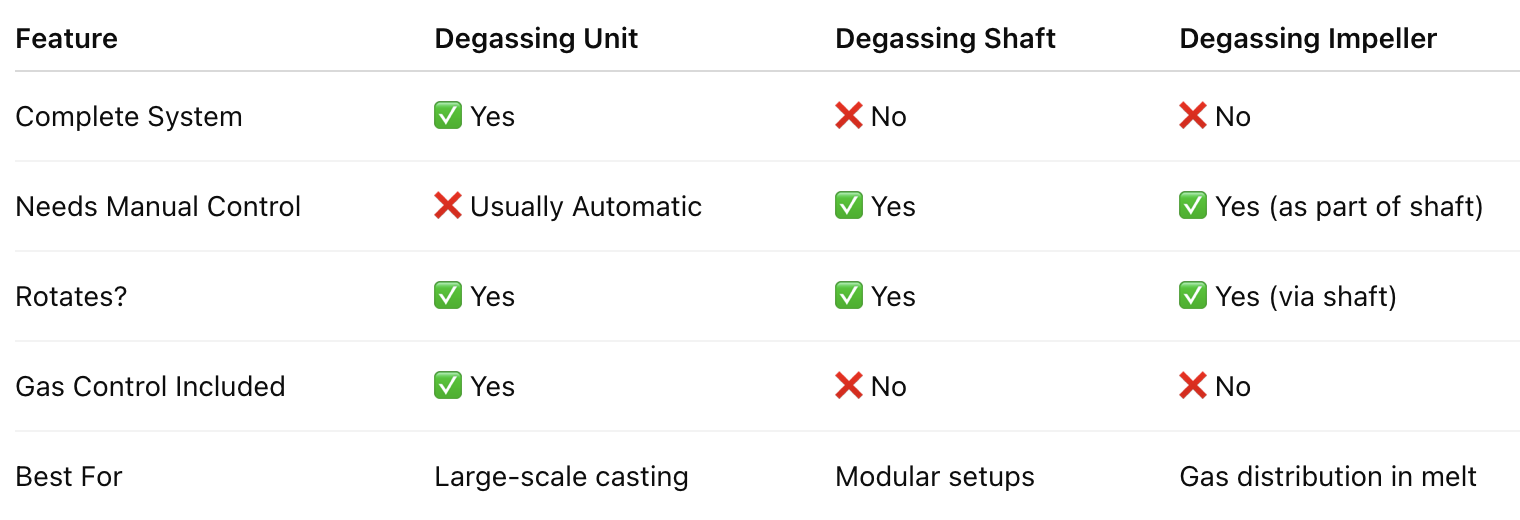Click the Best For row label

pyautogui.click(x=69, y=477)
